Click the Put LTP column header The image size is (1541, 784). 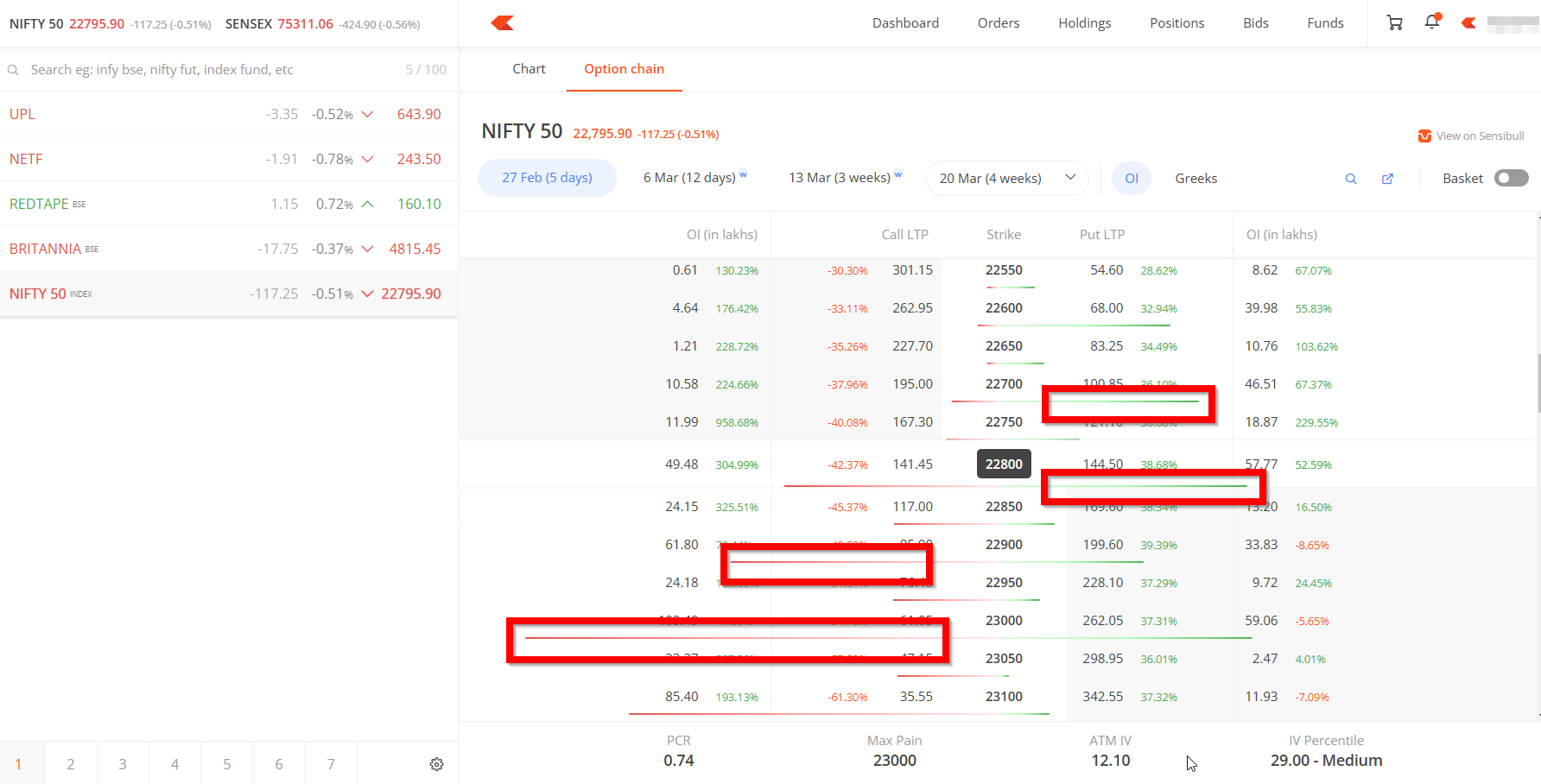pyautogui.click(x=1102, y=235)
